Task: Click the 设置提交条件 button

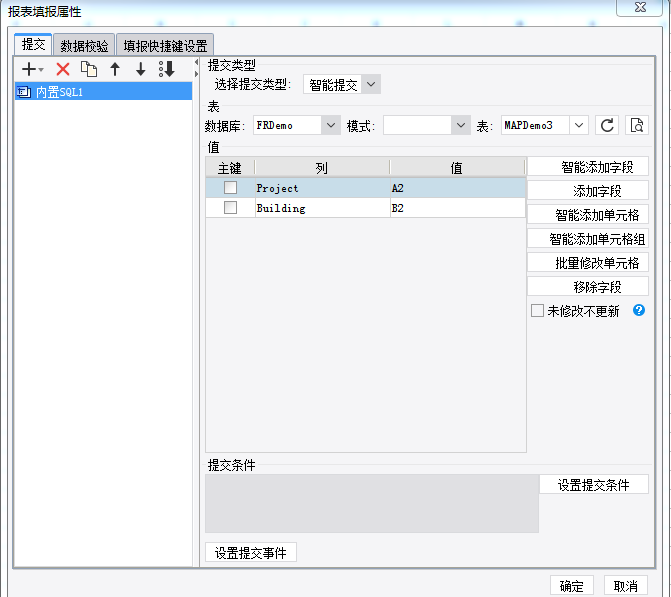Action: 593,485
